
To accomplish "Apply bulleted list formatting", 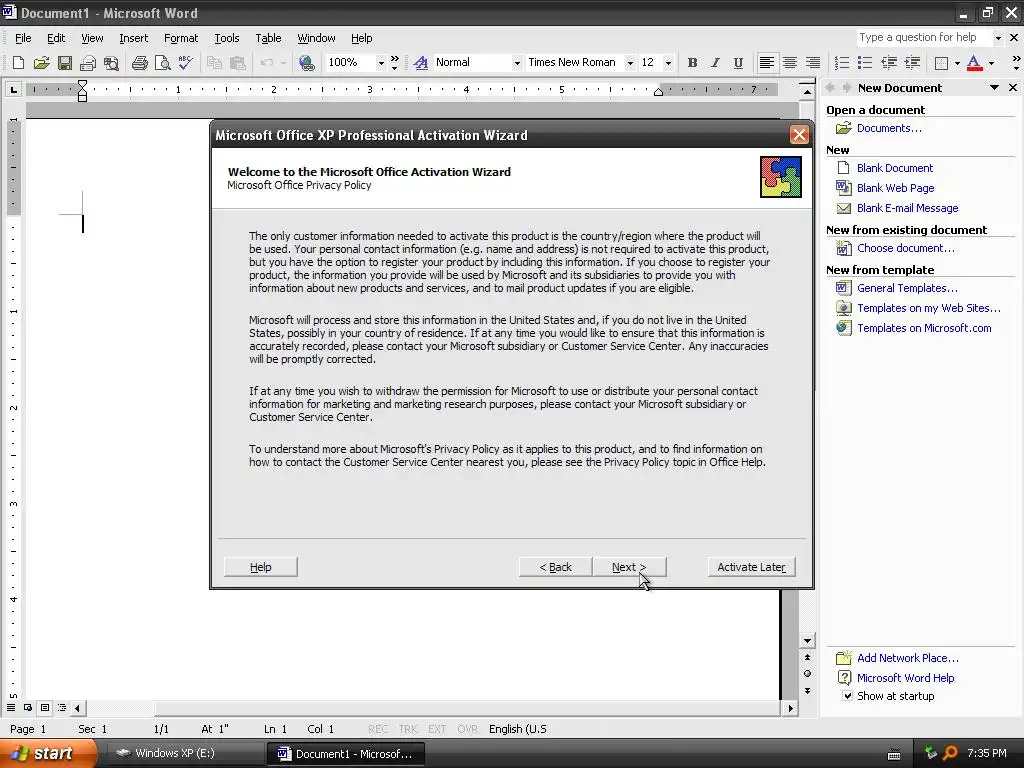I will tap(865, 63).
